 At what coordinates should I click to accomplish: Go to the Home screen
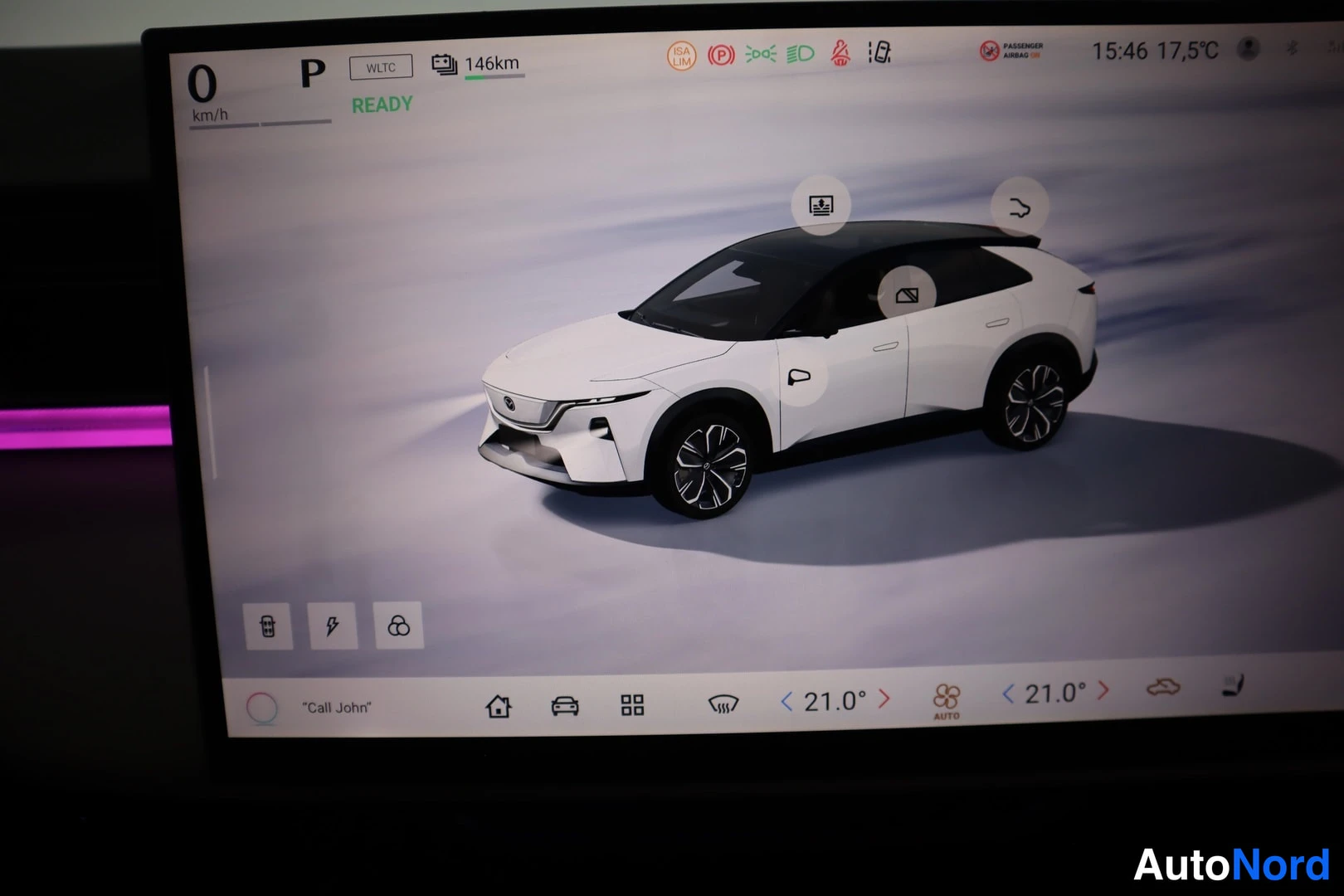[499, 706]
